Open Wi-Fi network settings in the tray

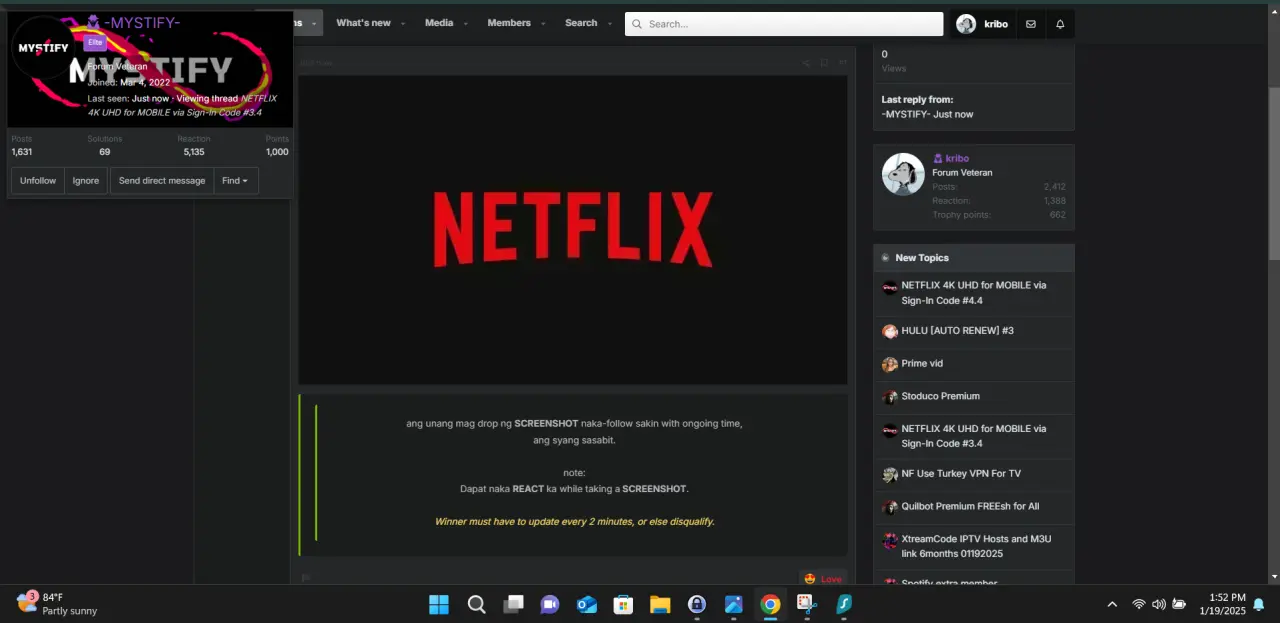[1138, 604]
